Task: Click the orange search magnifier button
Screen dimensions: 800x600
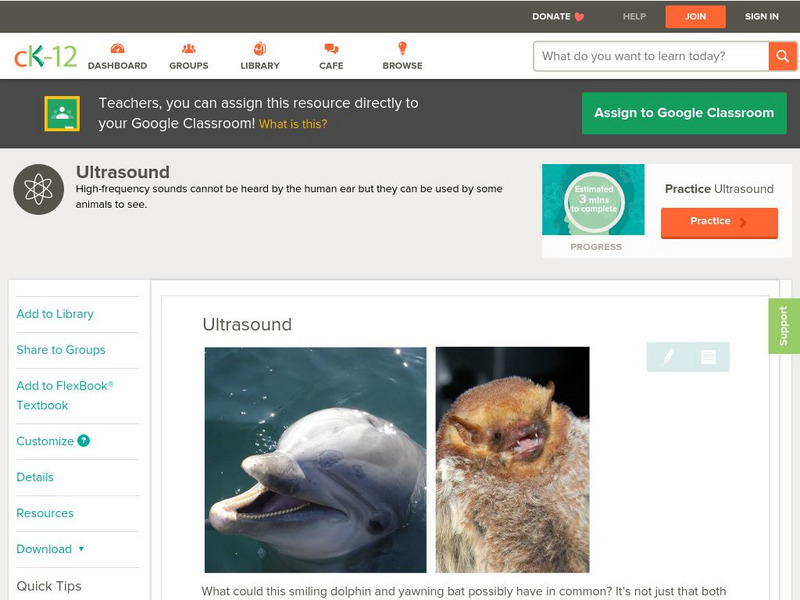Action: 782,56
